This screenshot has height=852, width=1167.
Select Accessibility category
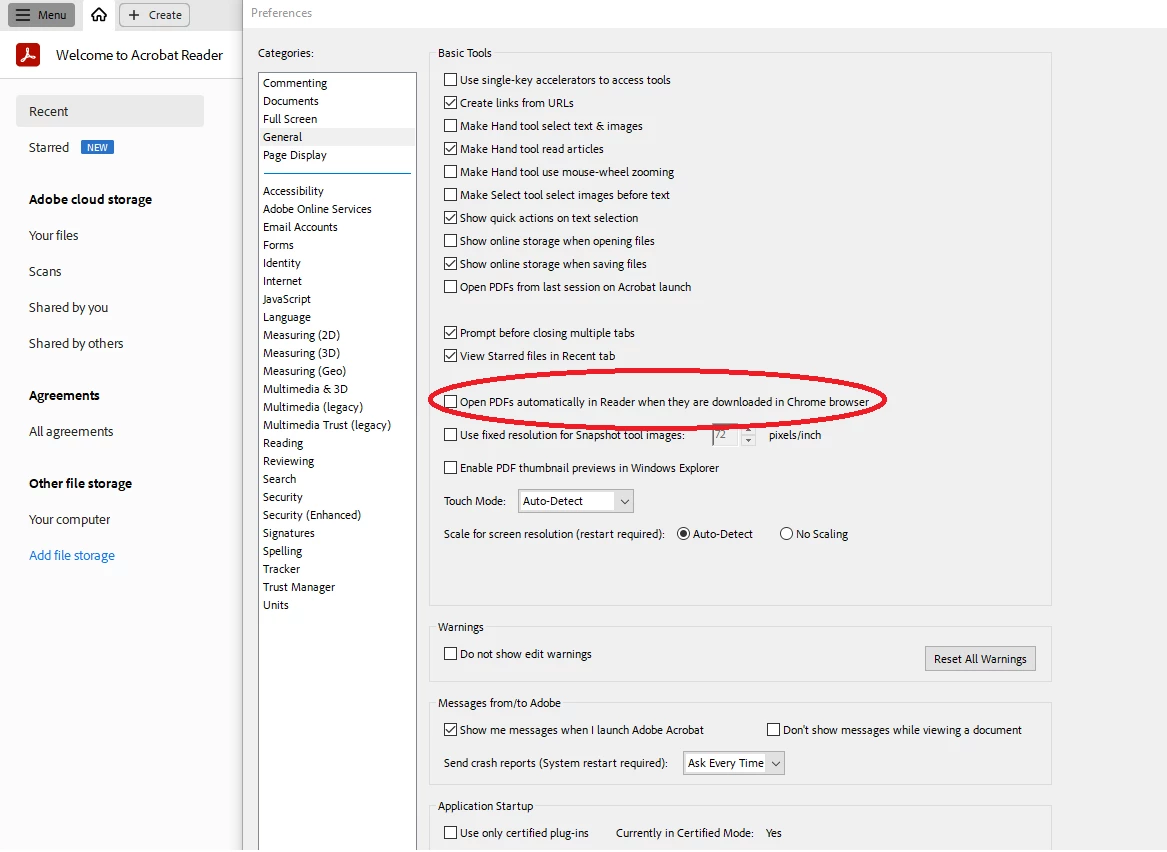(x=293, y=190)
